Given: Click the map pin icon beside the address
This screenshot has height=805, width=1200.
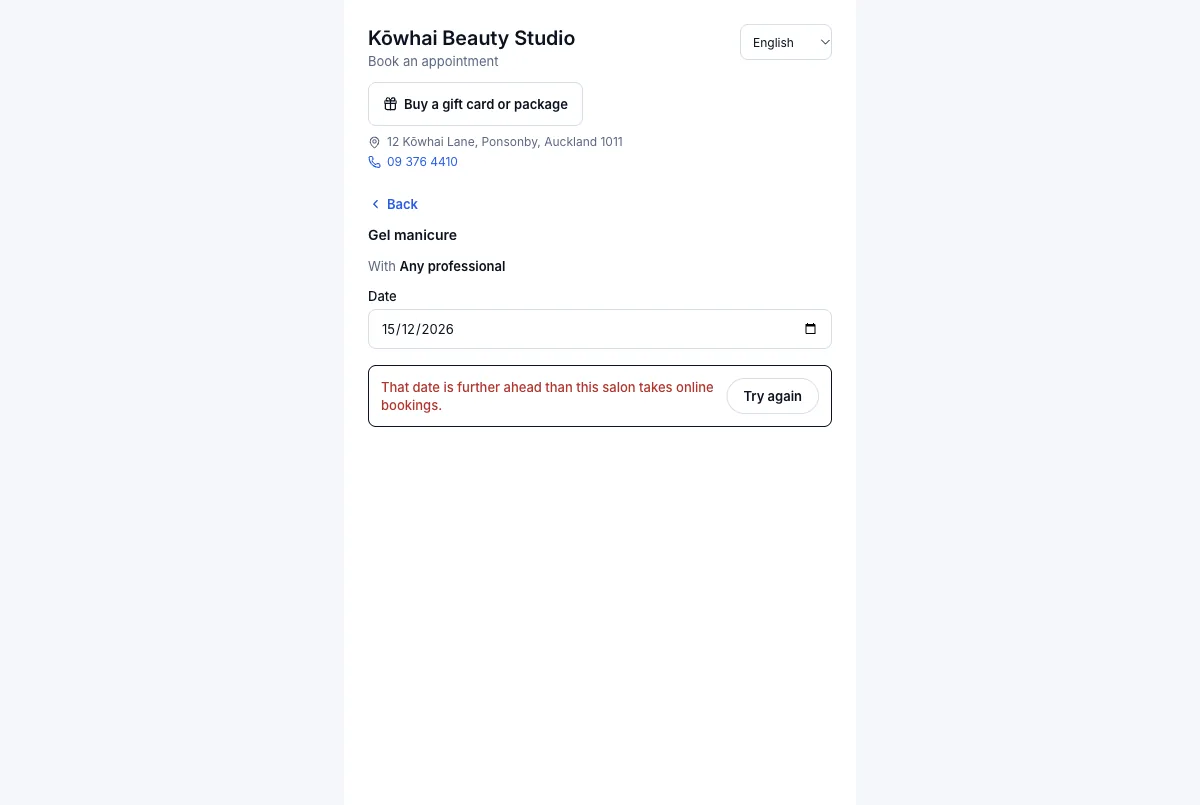Looking at the screenshot, I should pyautogui.click(x=374, y=142).
